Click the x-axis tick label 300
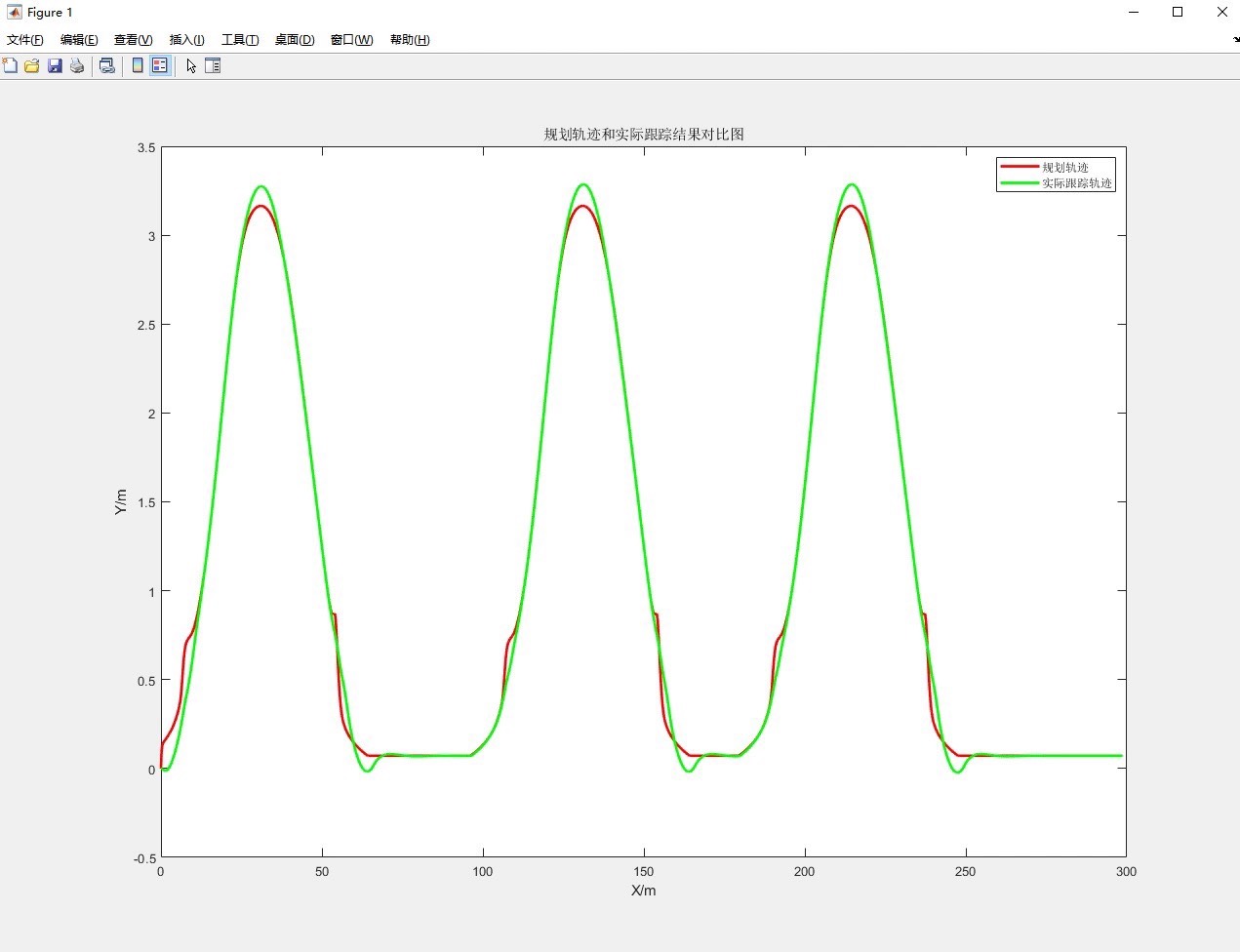 tap(1126, 872)
